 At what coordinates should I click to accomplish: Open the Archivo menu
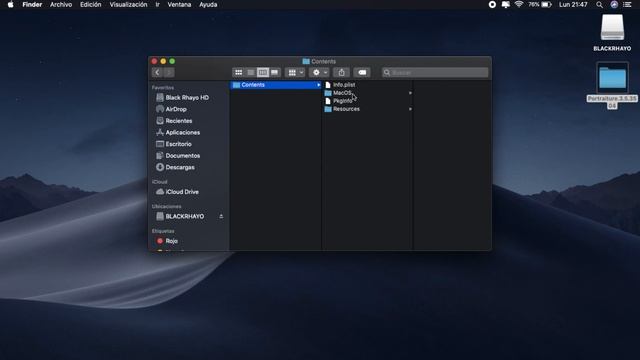[61, 4]
